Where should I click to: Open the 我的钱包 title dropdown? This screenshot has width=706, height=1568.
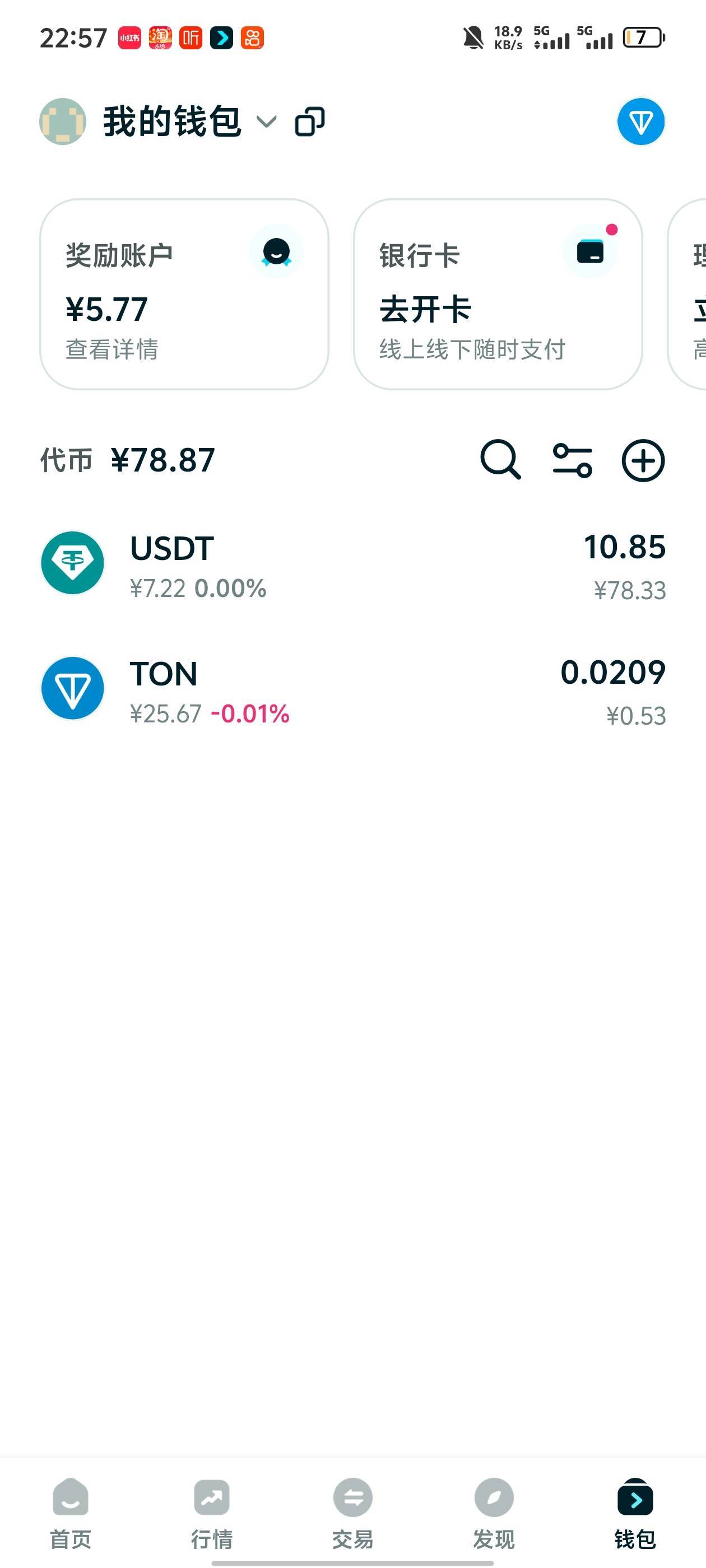[173, 122]
